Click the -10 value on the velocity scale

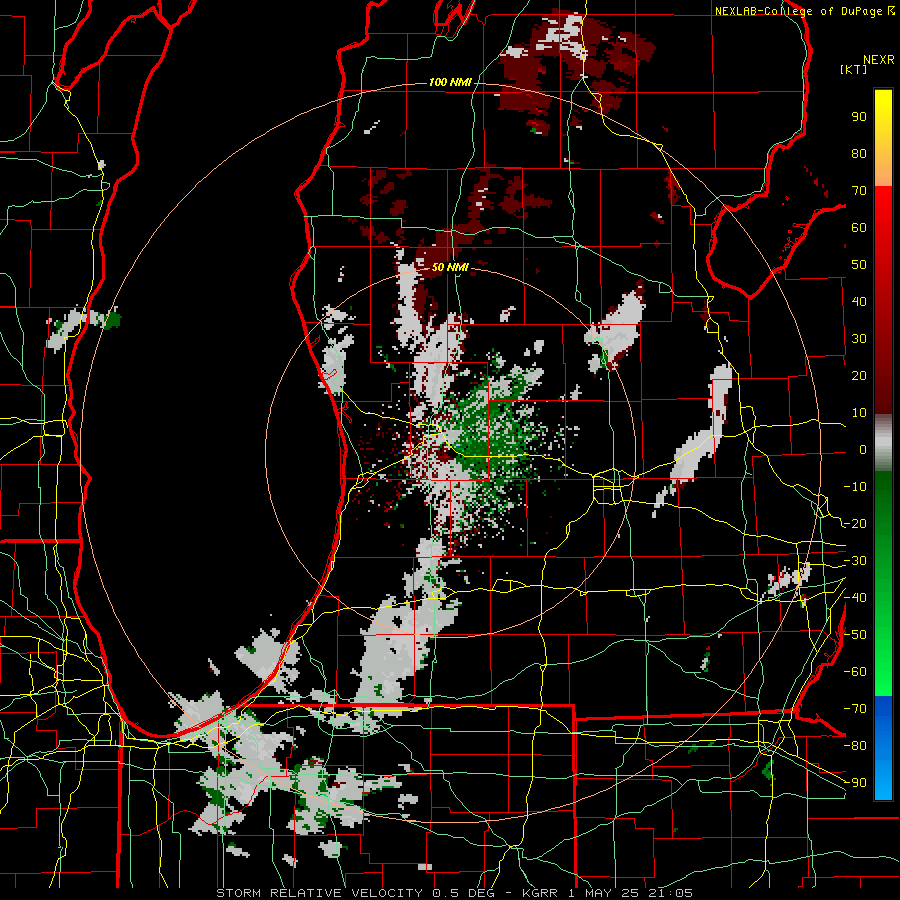(x=855, y=487)
